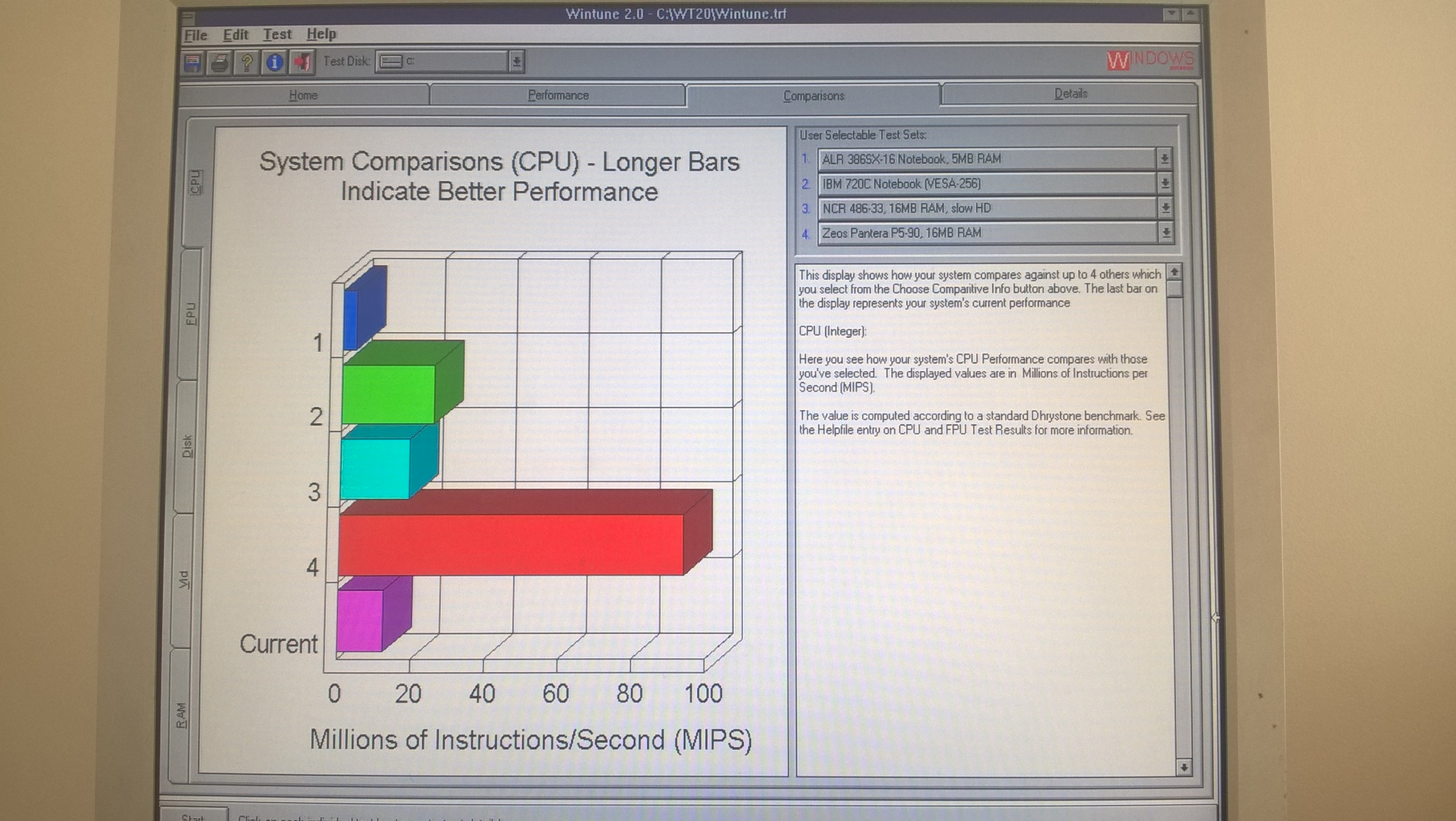Open the Edit menu
1456x821 pixels.
236,34
